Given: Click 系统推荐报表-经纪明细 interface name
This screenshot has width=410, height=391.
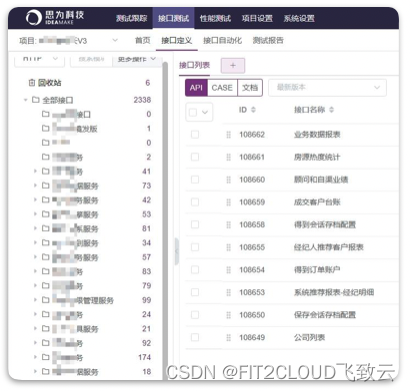Looking at the screenshot, I should [334, 292].
